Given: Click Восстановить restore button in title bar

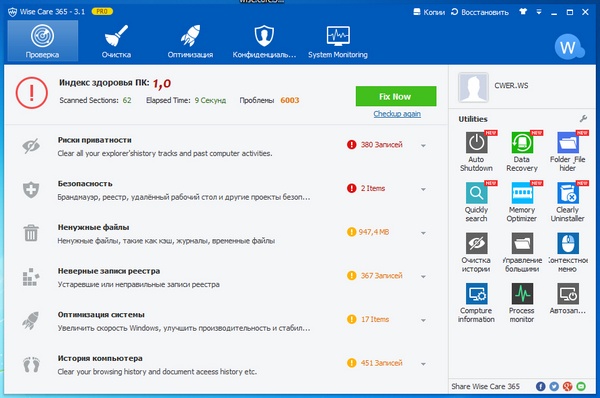Looking at the screenshot, I should (x=479, y=12).
